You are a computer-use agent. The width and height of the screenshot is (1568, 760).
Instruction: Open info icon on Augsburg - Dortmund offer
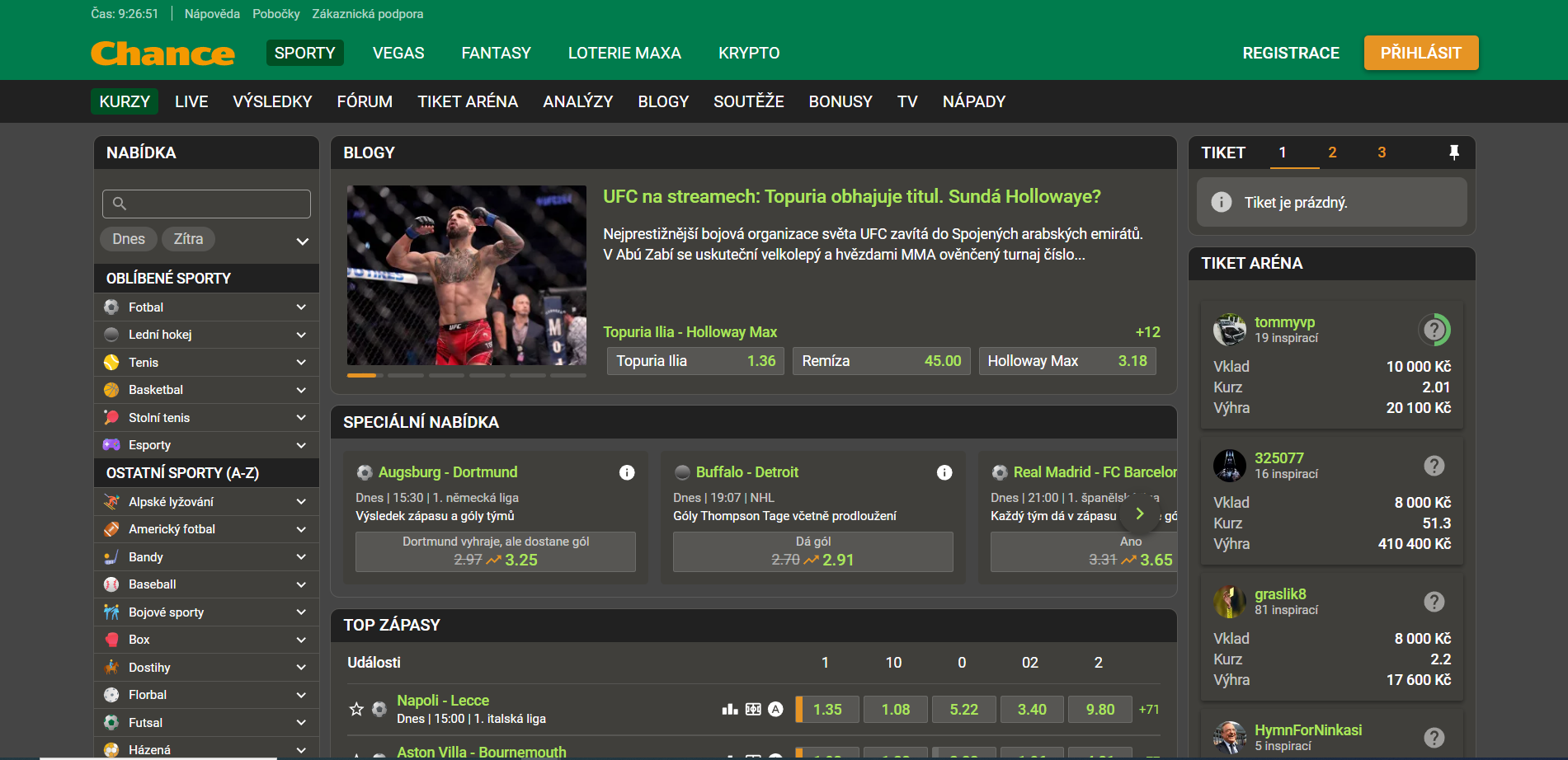coord(627,472)
